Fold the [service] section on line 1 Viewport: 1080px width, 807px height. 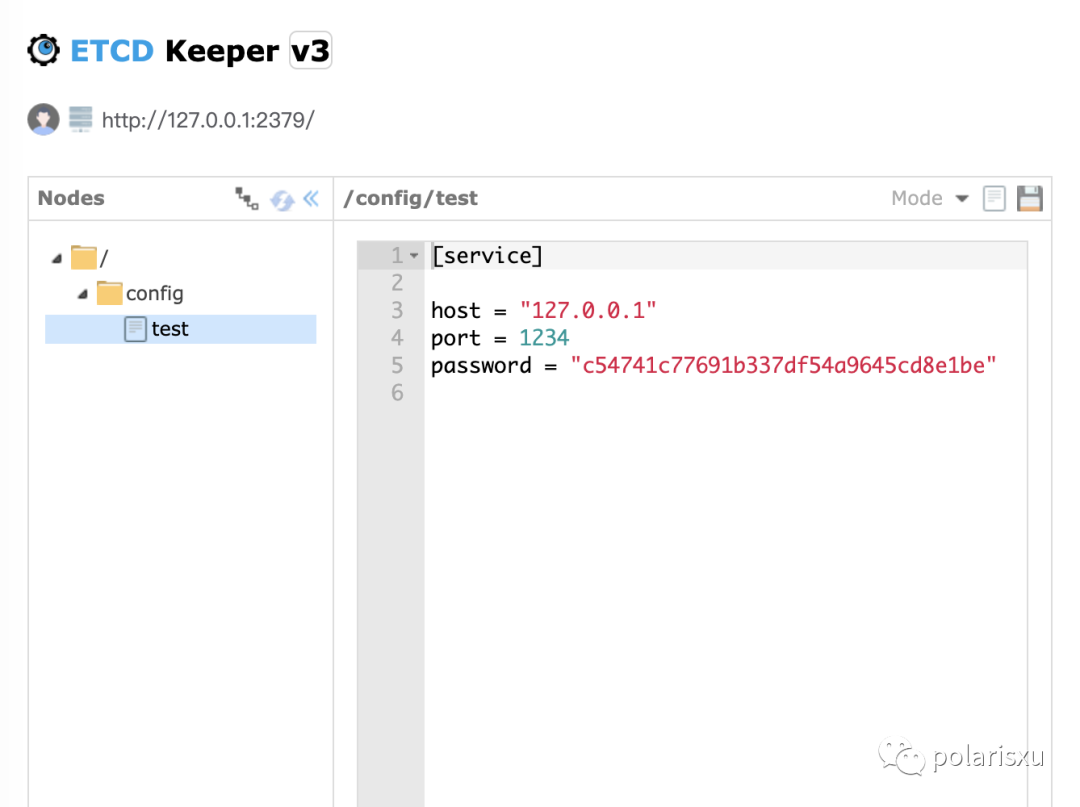coord(414,255)
